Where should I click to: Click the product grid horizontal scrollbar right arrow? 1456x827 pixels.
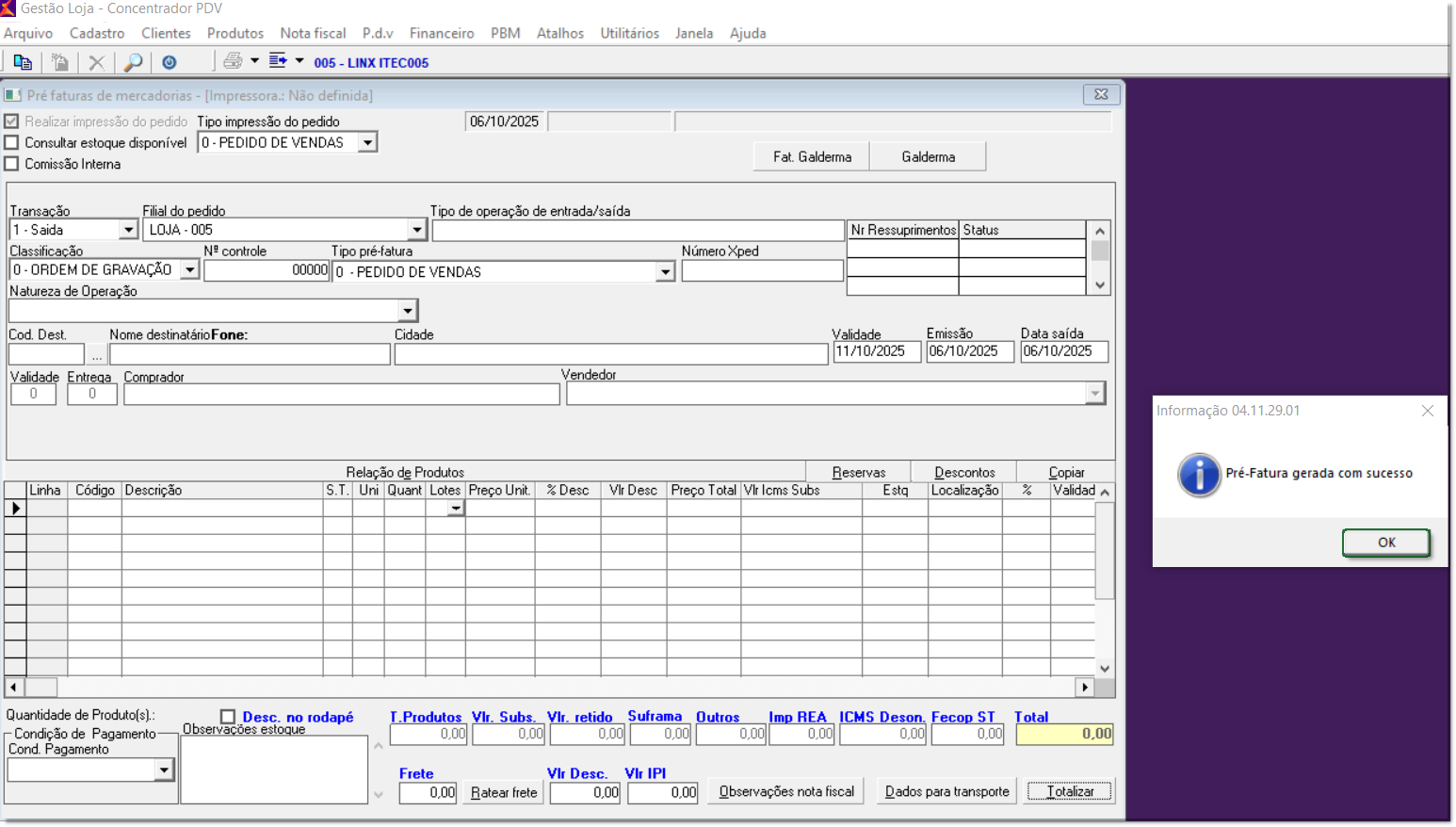(x=1085, y=688)
